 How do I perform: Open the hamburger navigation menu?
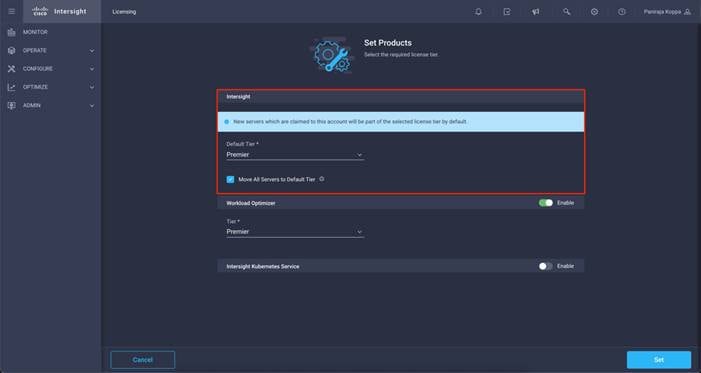point(12,12)
